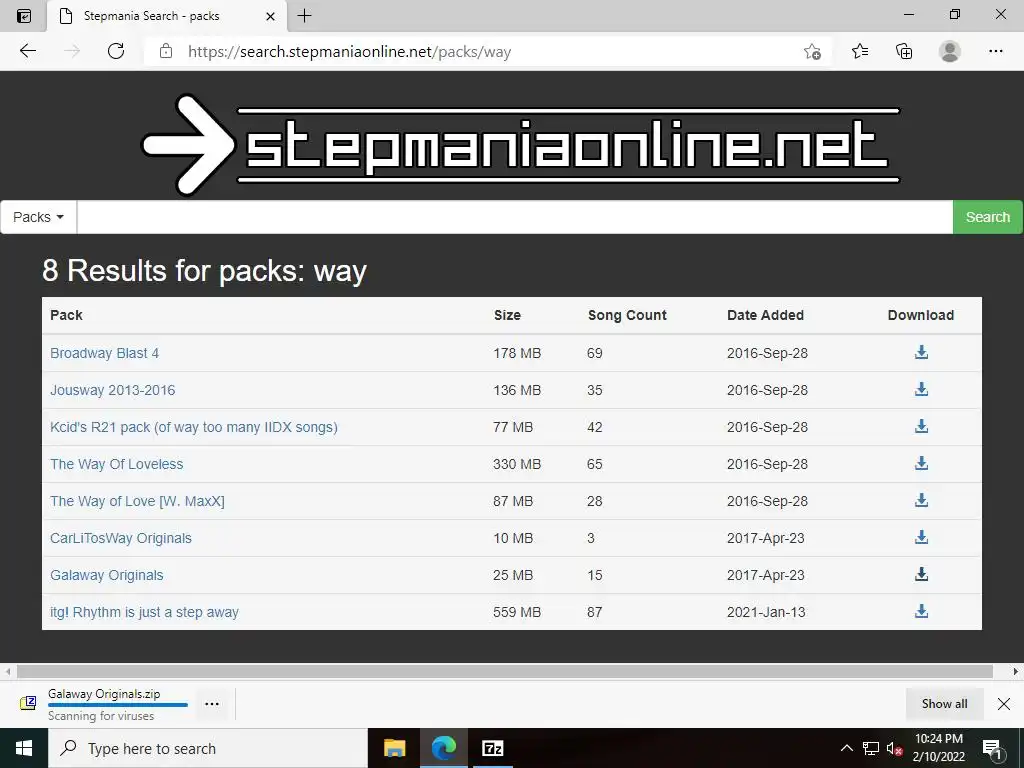1024x768 pixels.
Task: Open the muted volume tray icon
Action: [x=894, y=748]
